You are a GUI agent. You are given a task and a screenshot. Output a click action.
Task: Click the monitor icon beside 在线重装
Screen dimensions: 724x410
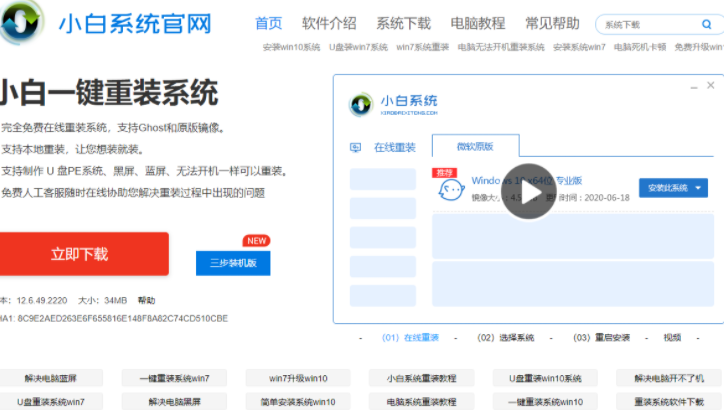pos(355,147)
